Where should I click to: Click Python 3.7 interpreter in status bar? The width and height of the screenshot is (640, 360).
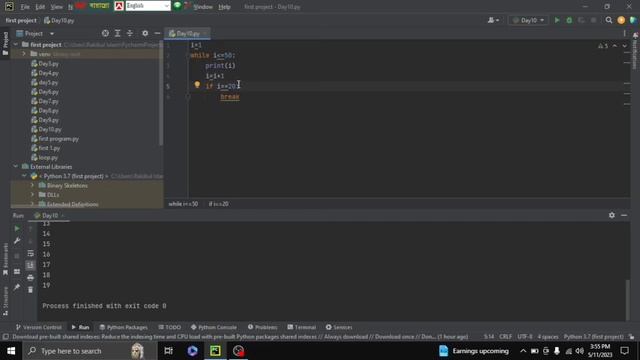pyautogui.click(x=594, y=337)
